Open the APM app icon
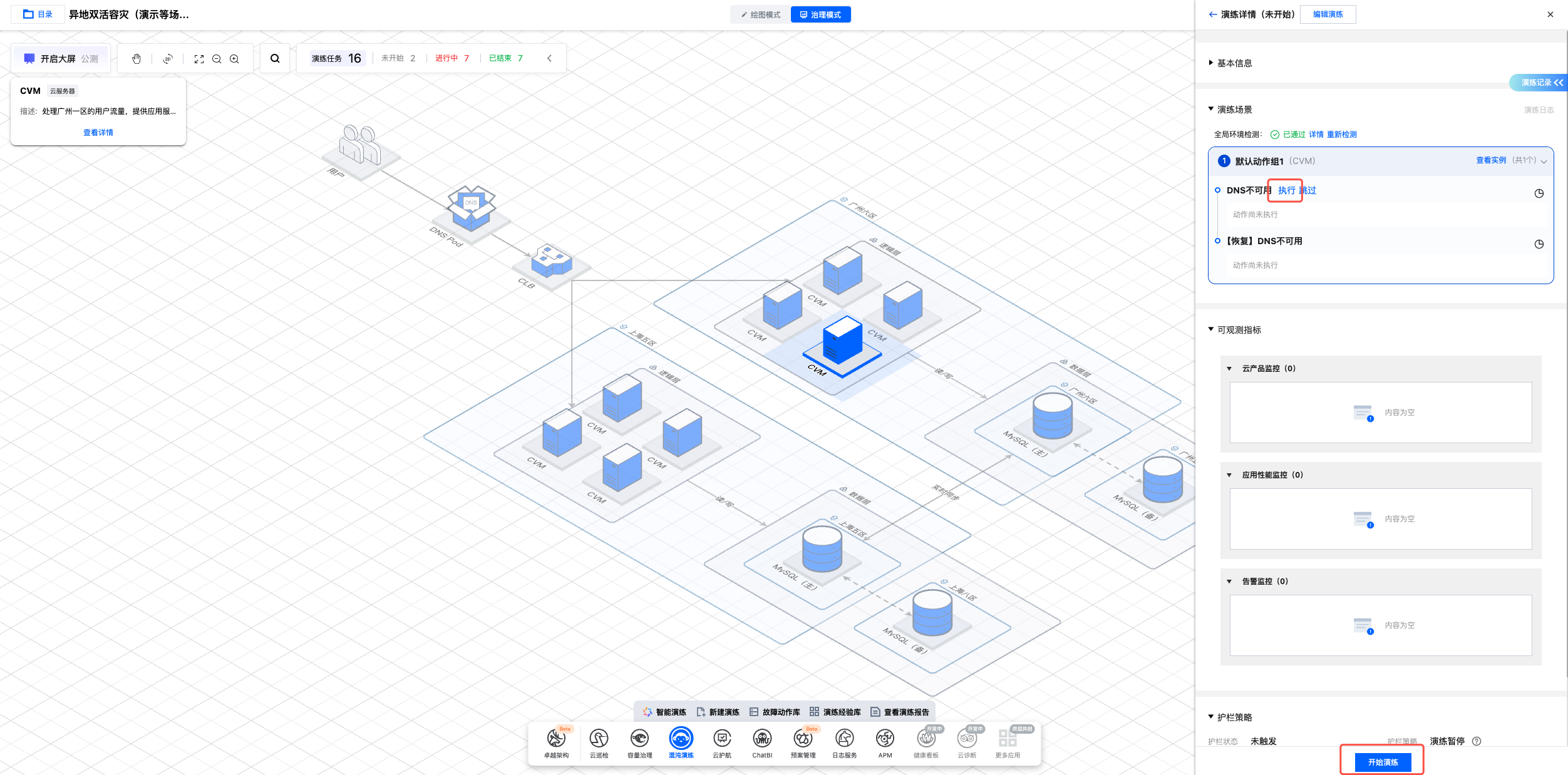Viewport: 1568px width, 775px height. pos(885,739)
